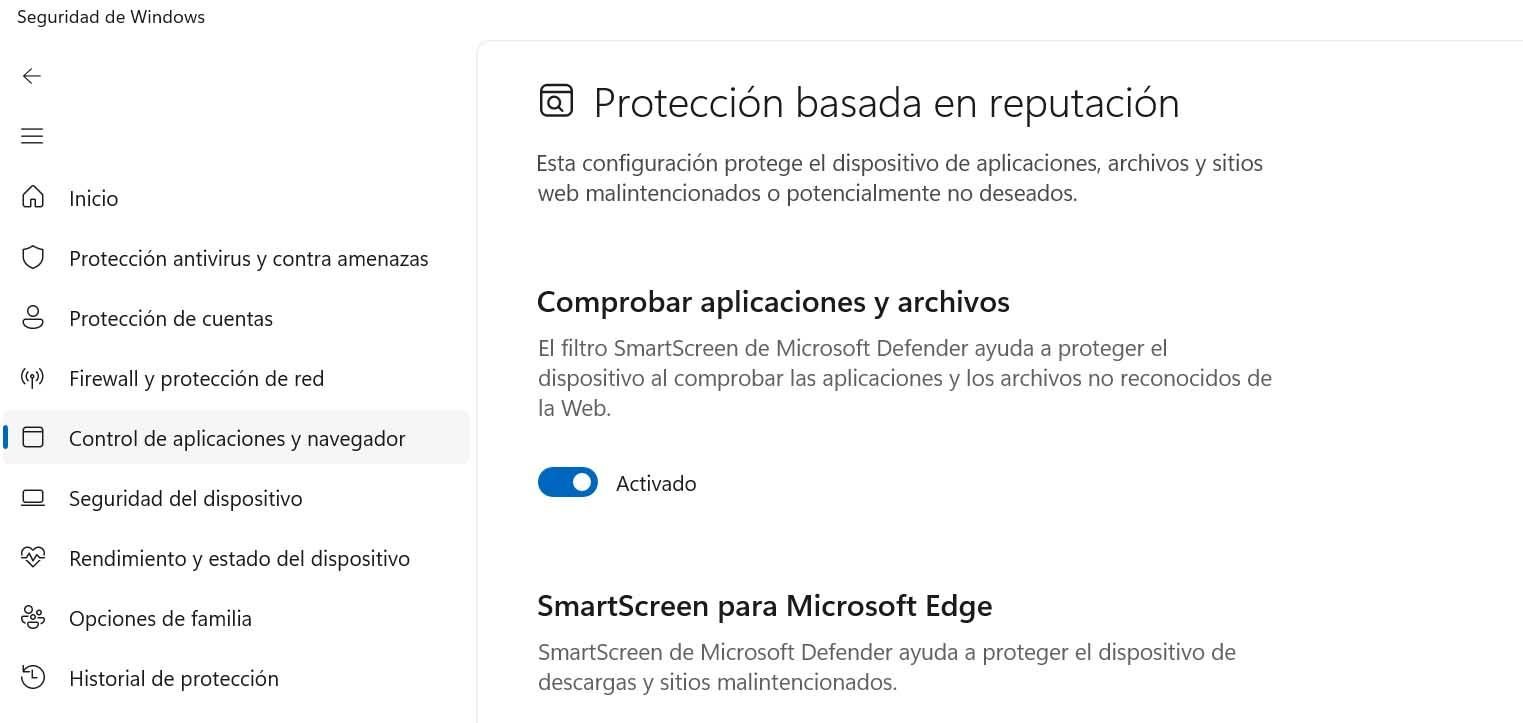Expand the hamburger navigation menu
The height and width of the screenshot is (723, 1523).
coord(32,136)
